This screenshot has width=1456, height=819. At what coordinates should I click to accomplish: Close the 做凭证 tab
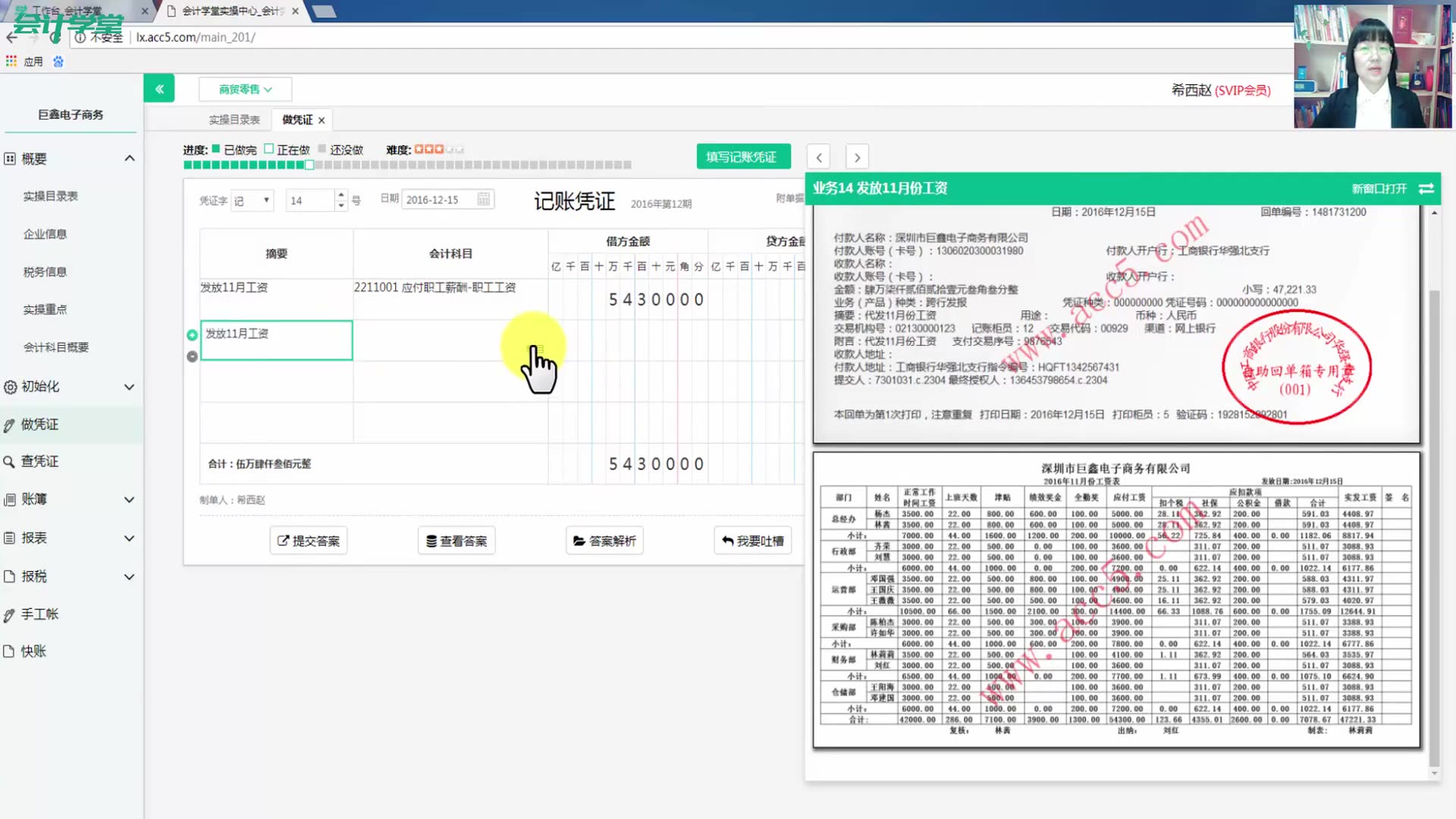[x=322, y=121]
